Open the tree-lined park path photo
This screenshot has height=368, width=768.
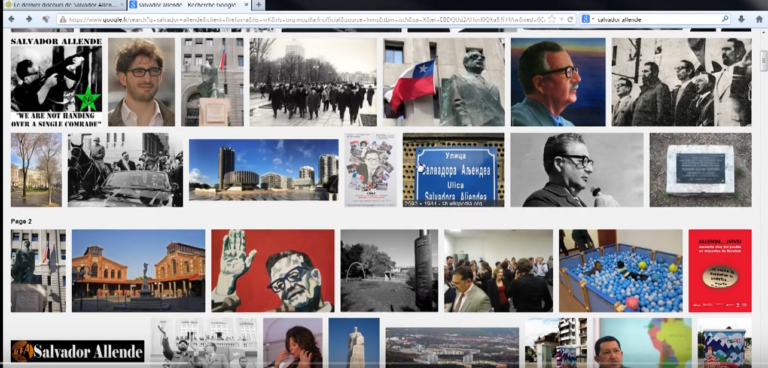pyautogui.click(x=36, y=170)
